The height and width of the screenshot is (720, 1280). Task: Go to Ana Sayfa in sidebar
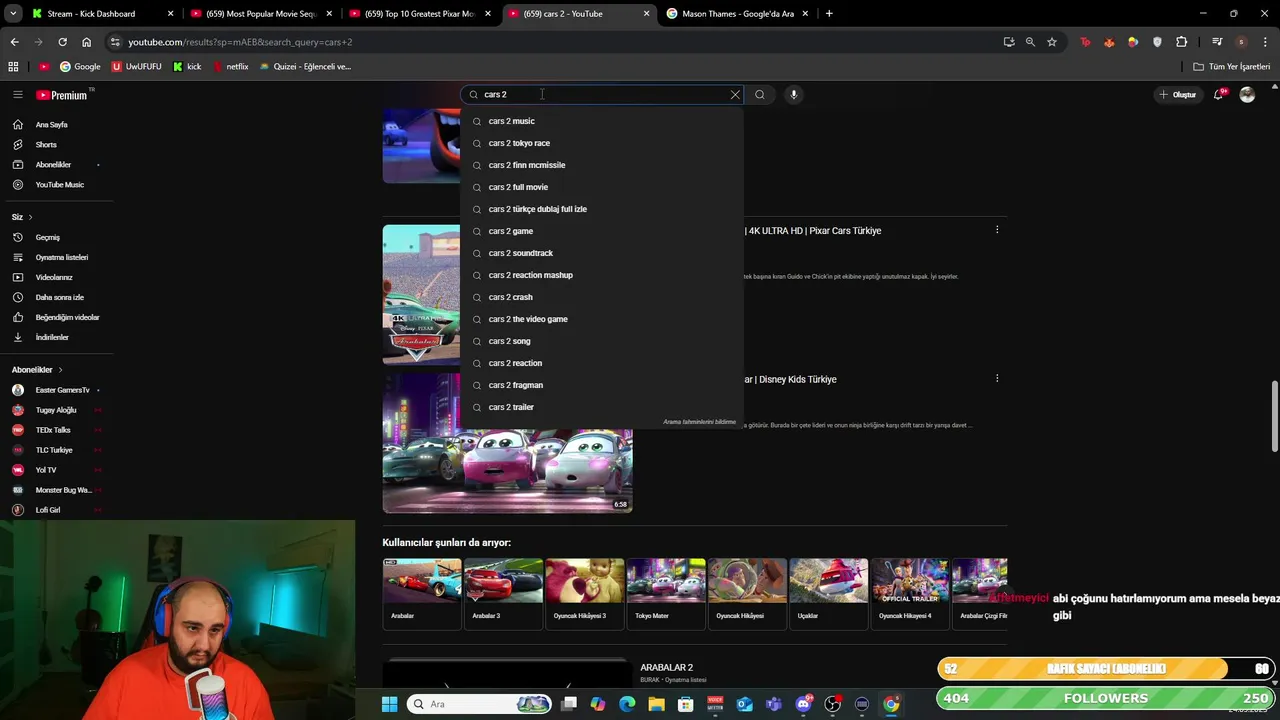[x=52, y=125]
